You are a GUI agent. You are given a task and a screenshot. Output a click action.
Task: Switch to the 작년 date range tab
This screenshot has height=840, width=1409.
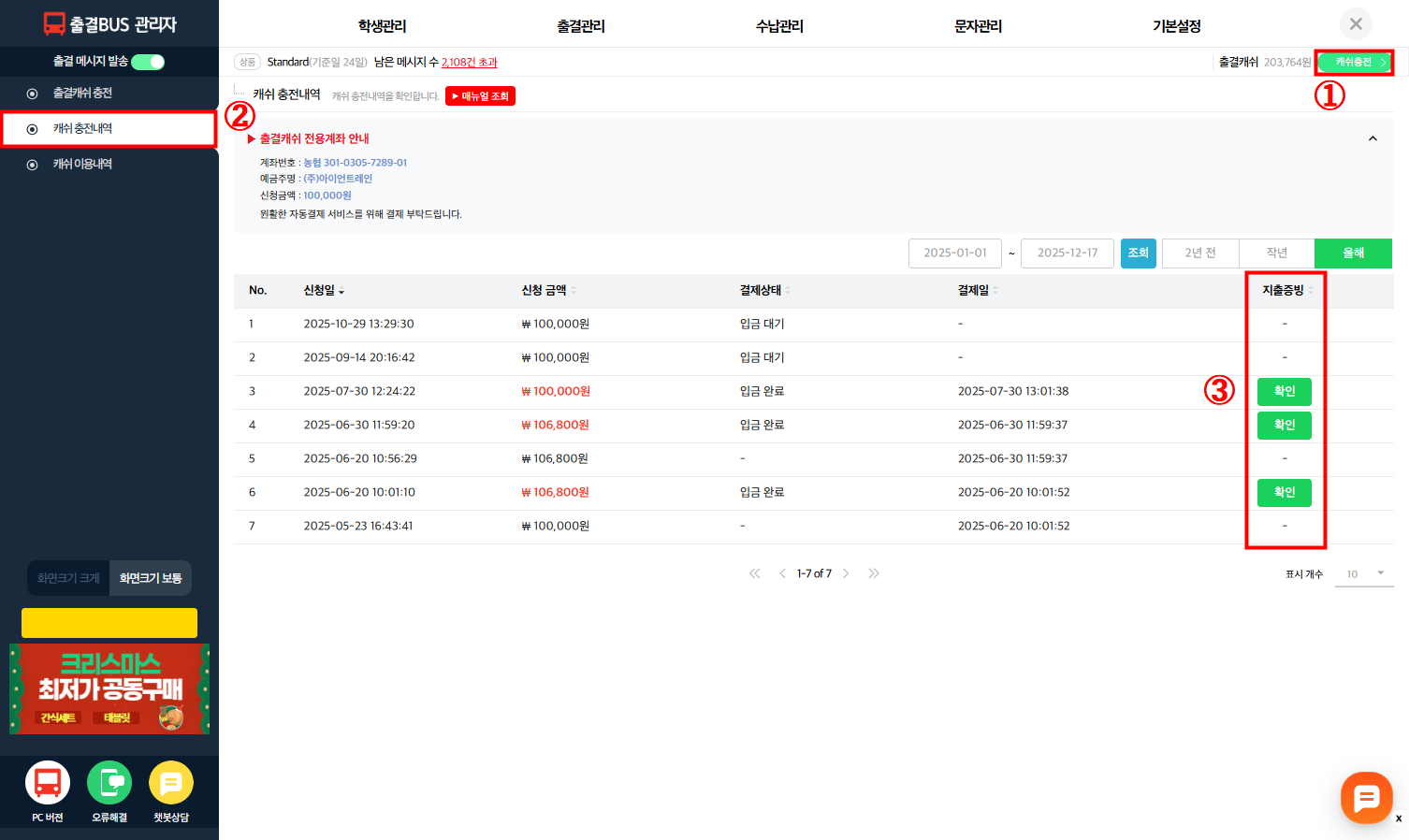(x=1276, y=253)
